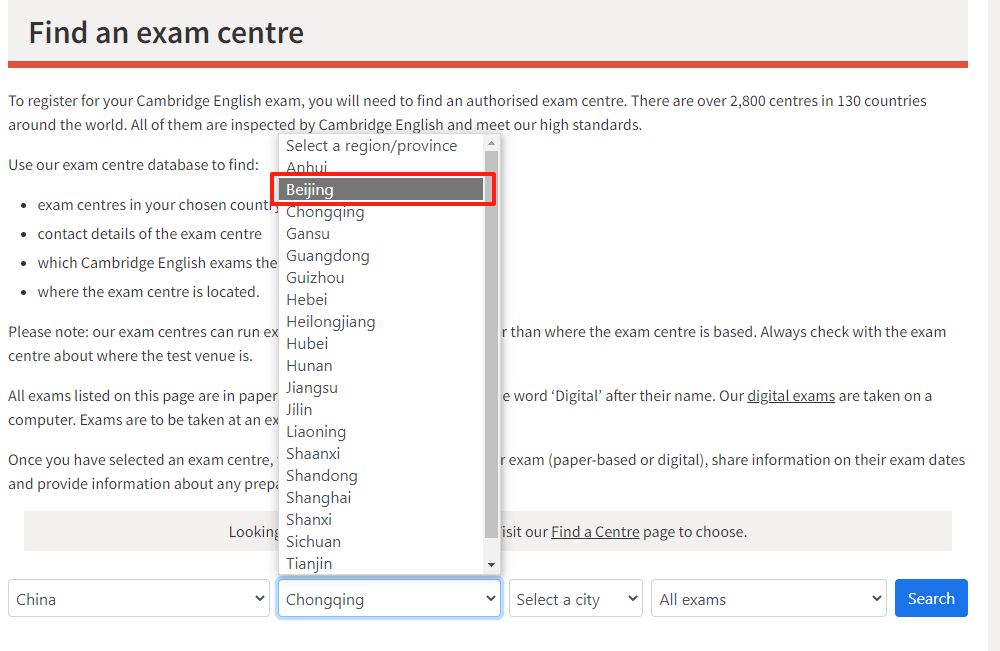
Task: Pick Chongqing from the open region list
Action: [x=381, y=212]
